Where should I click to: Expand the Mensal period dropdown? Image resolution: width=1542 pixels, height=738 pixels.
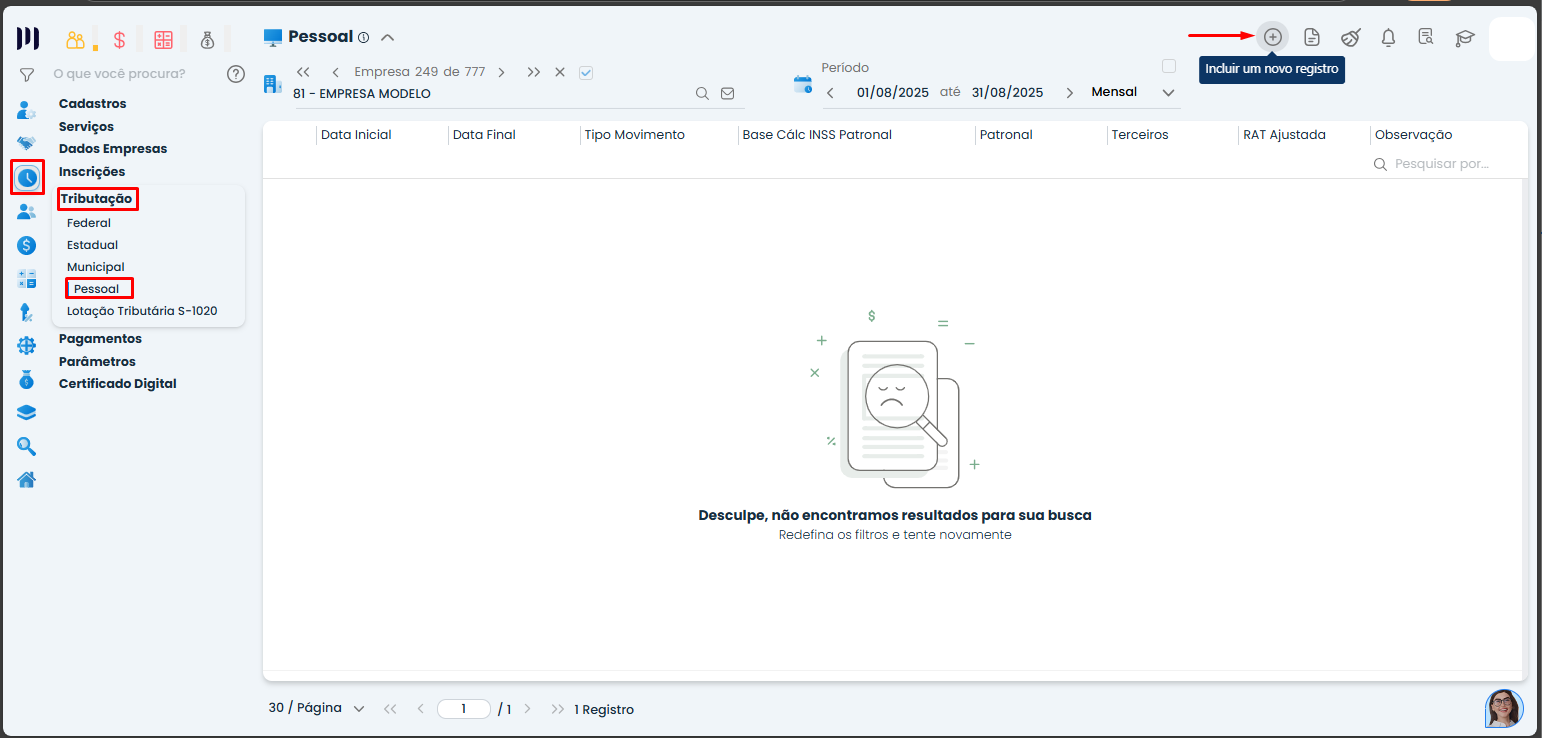coord(1168,92)
